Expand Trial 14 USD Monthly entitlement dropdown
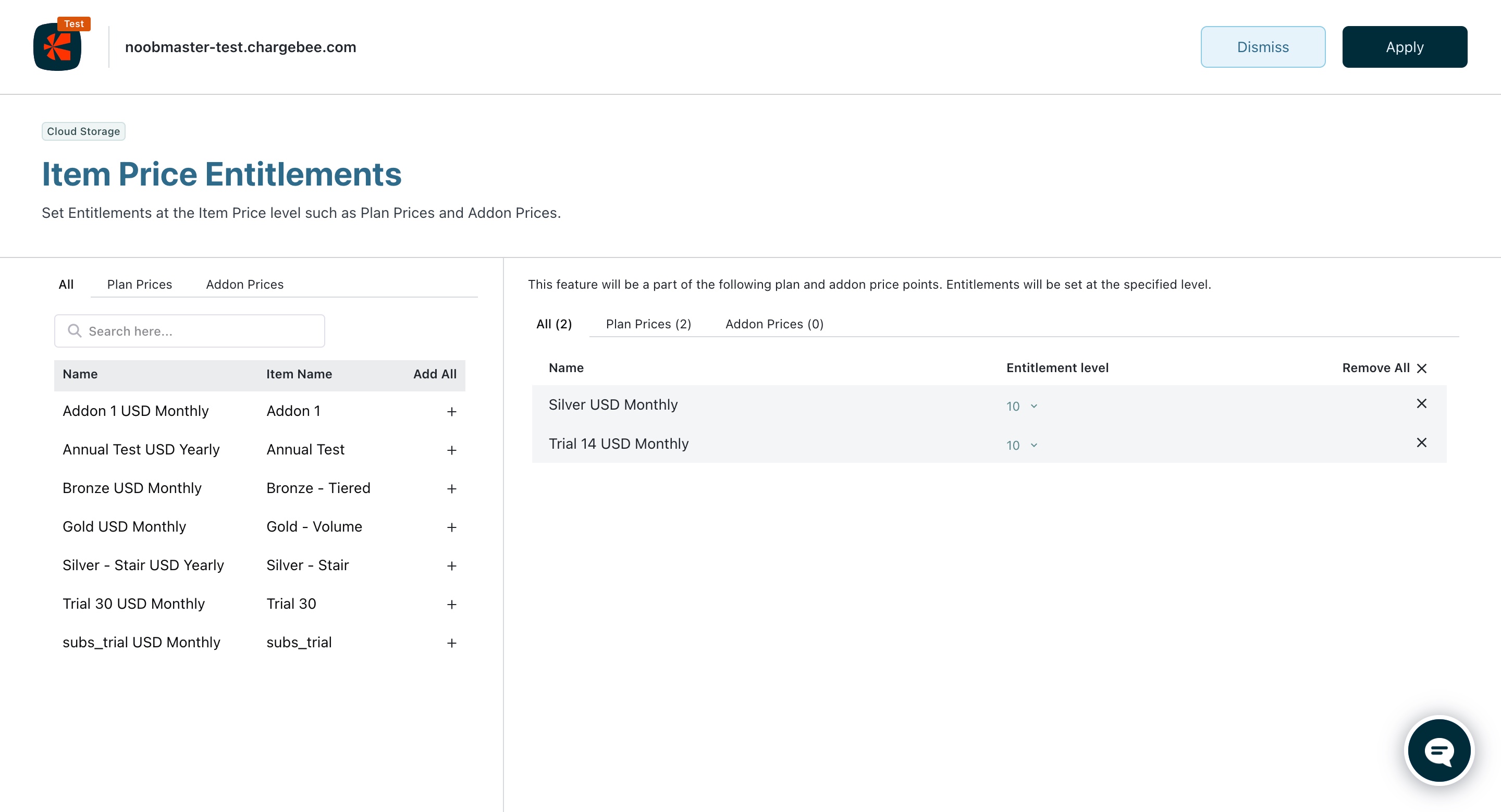The width and height of the screenshot is (1501, 812). [1022, 445]
